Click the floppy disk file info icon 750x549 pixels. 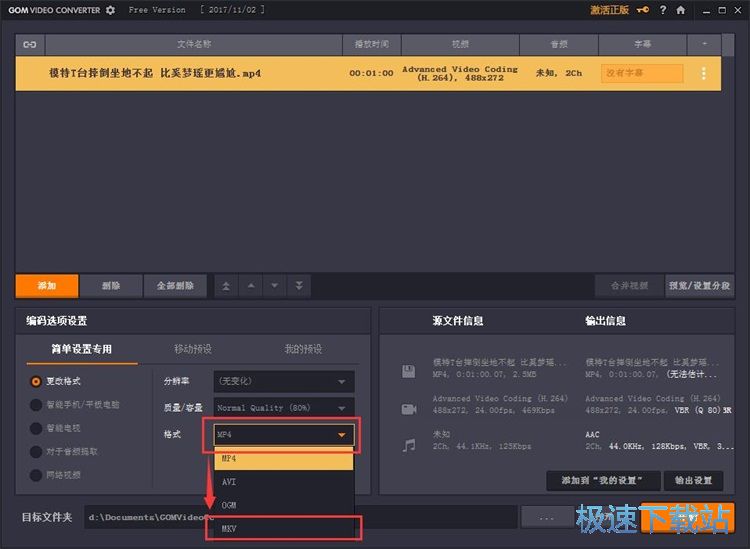pos(408,371)
